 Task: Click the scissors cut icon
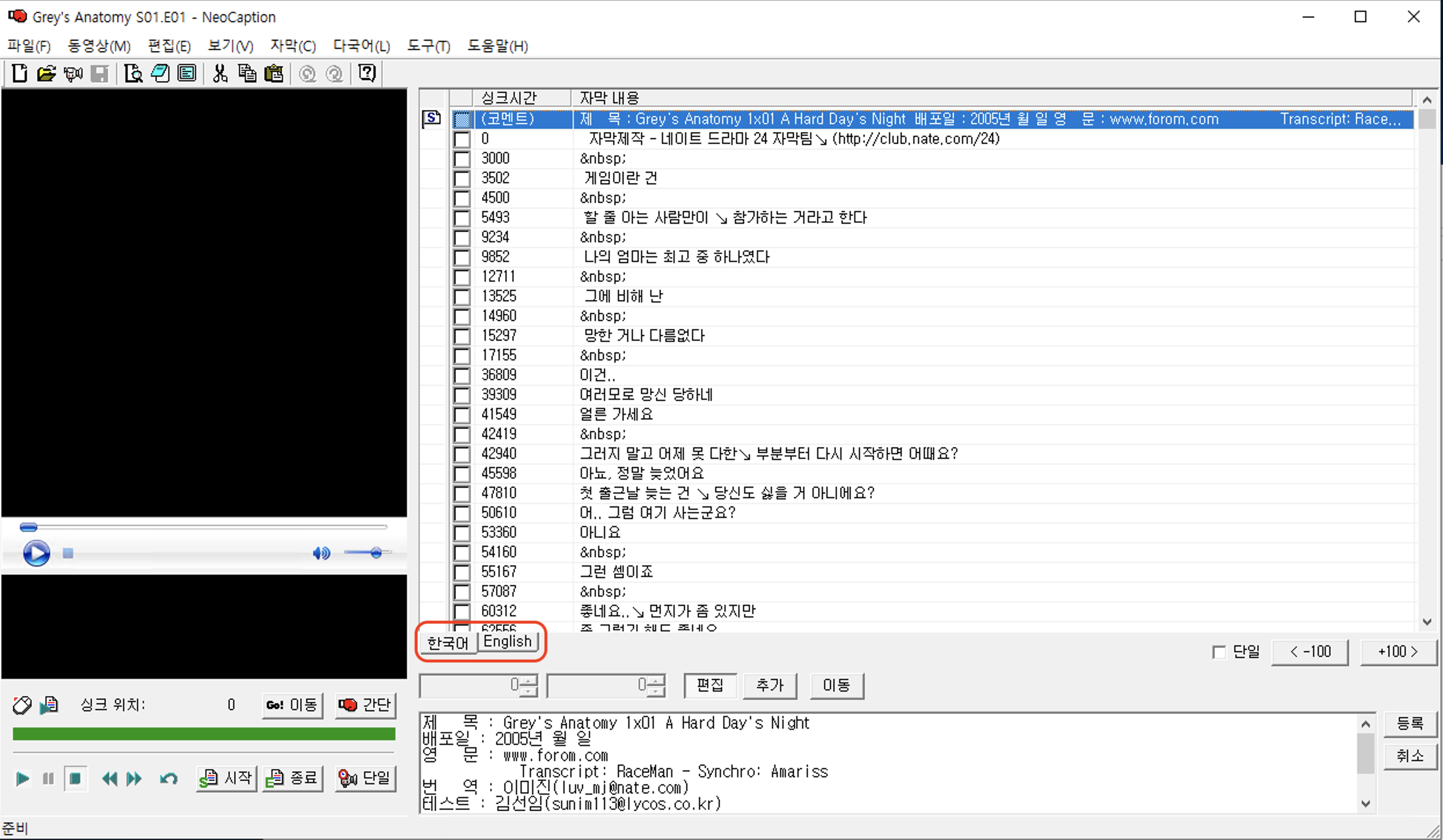point(220,74)
